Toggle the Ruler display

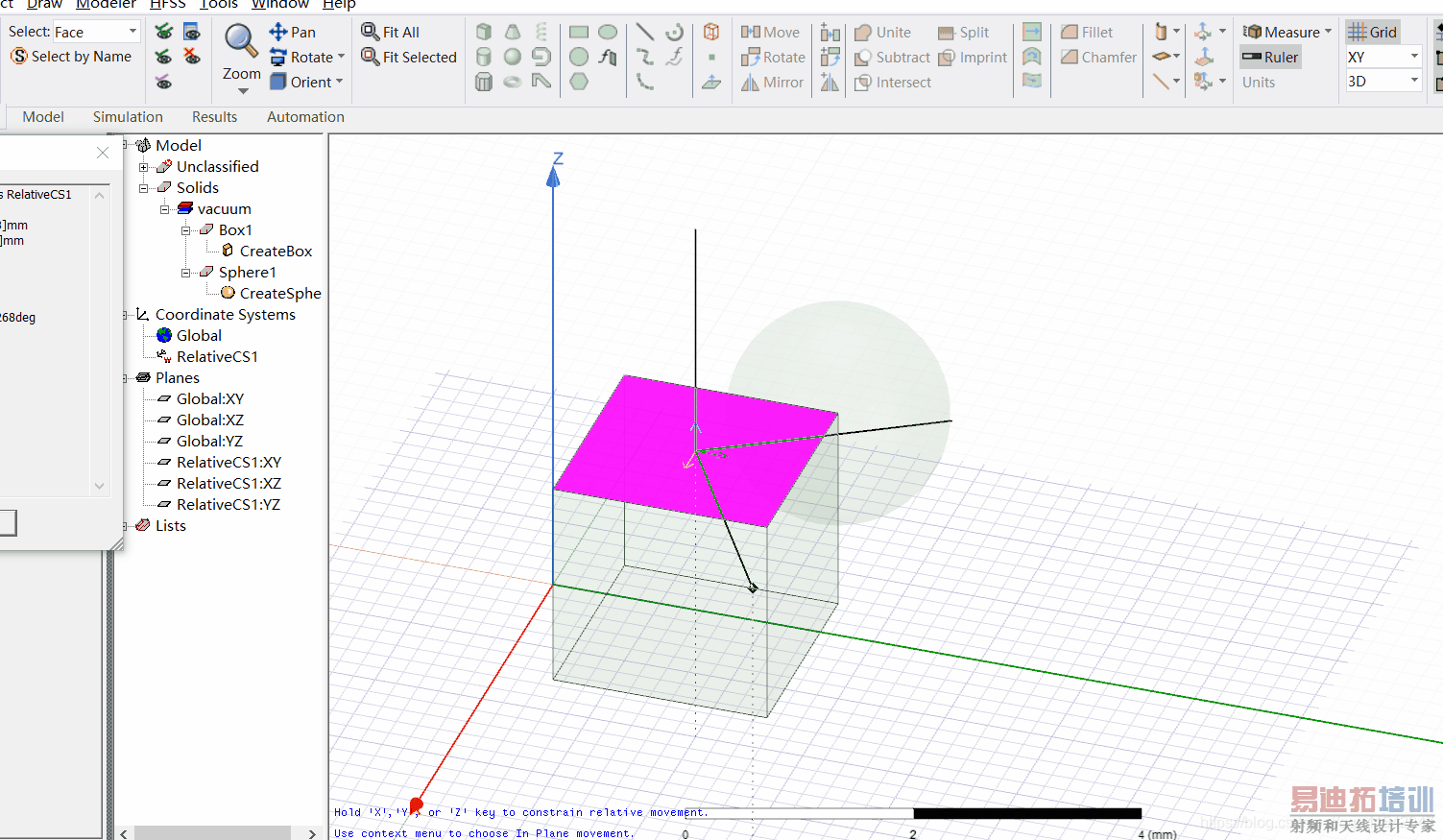[x=1269, y=57]
